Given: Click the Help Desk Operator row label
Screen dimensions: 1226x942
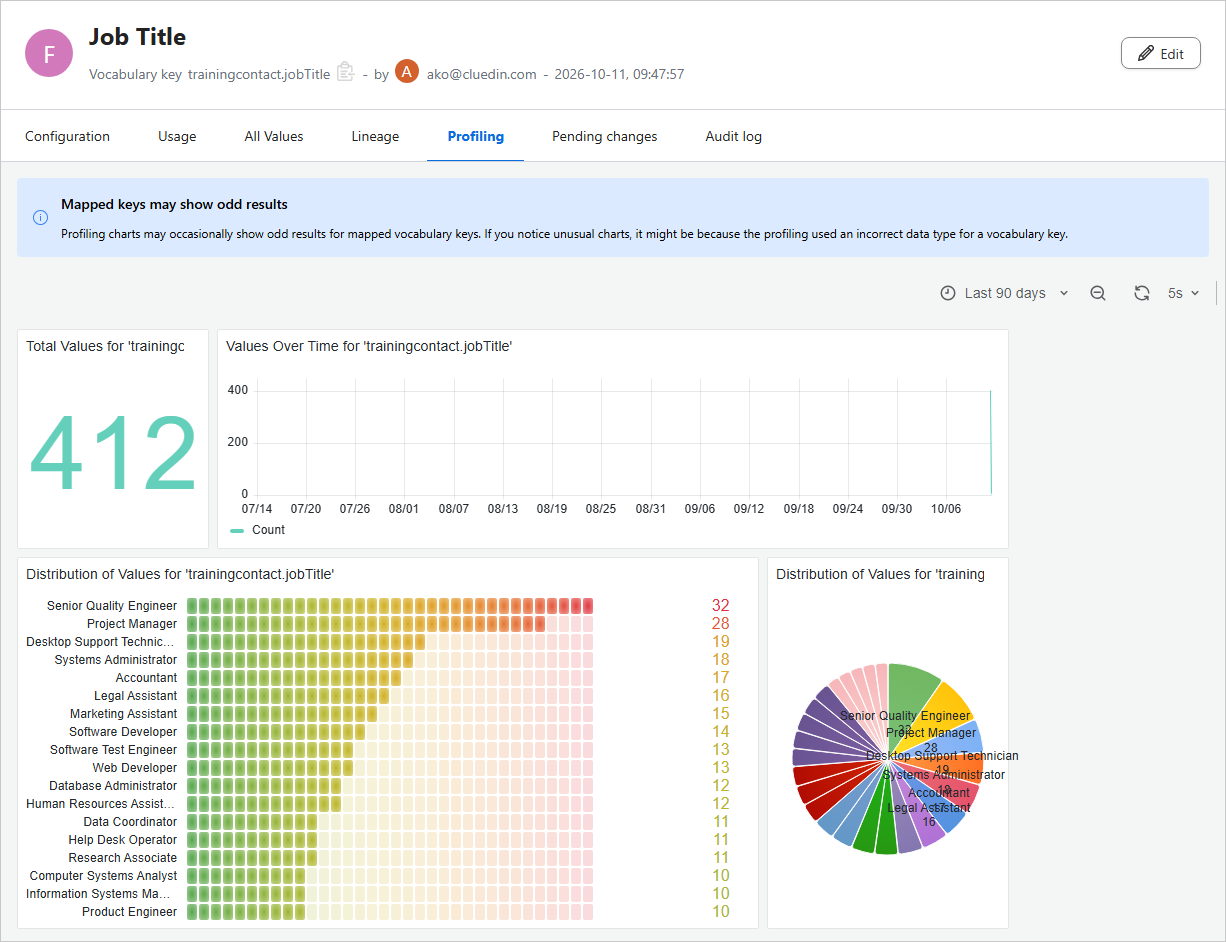Looking at the screenshot, I should coord(123,840).
